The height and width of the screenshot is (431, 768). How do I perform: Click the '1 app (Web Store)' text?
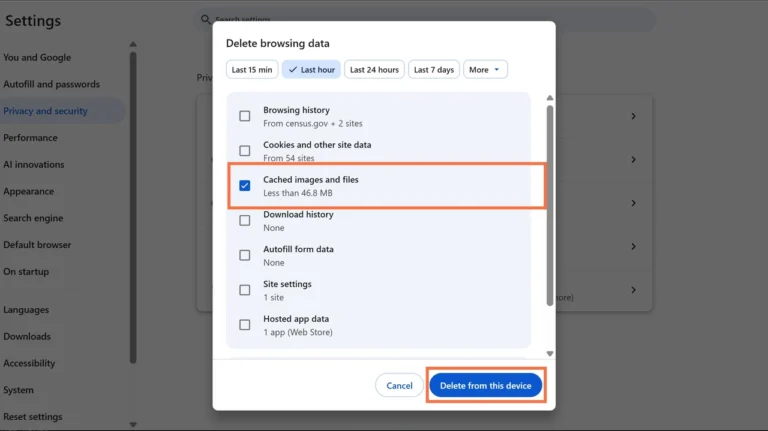coord(298,332)
